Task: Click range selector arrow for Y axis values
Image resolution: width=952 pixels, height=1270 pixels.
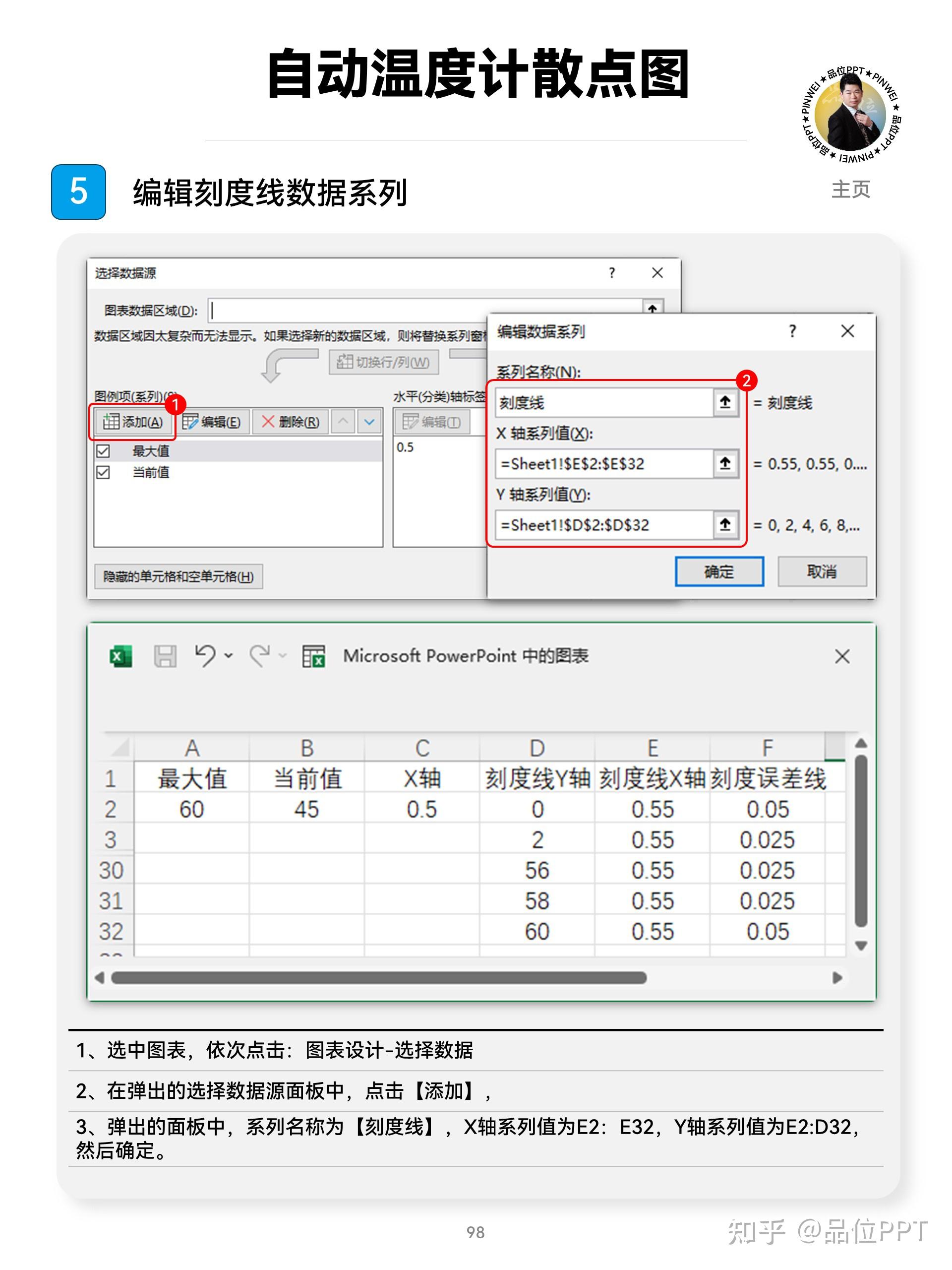Action: [x=725, y=524]
